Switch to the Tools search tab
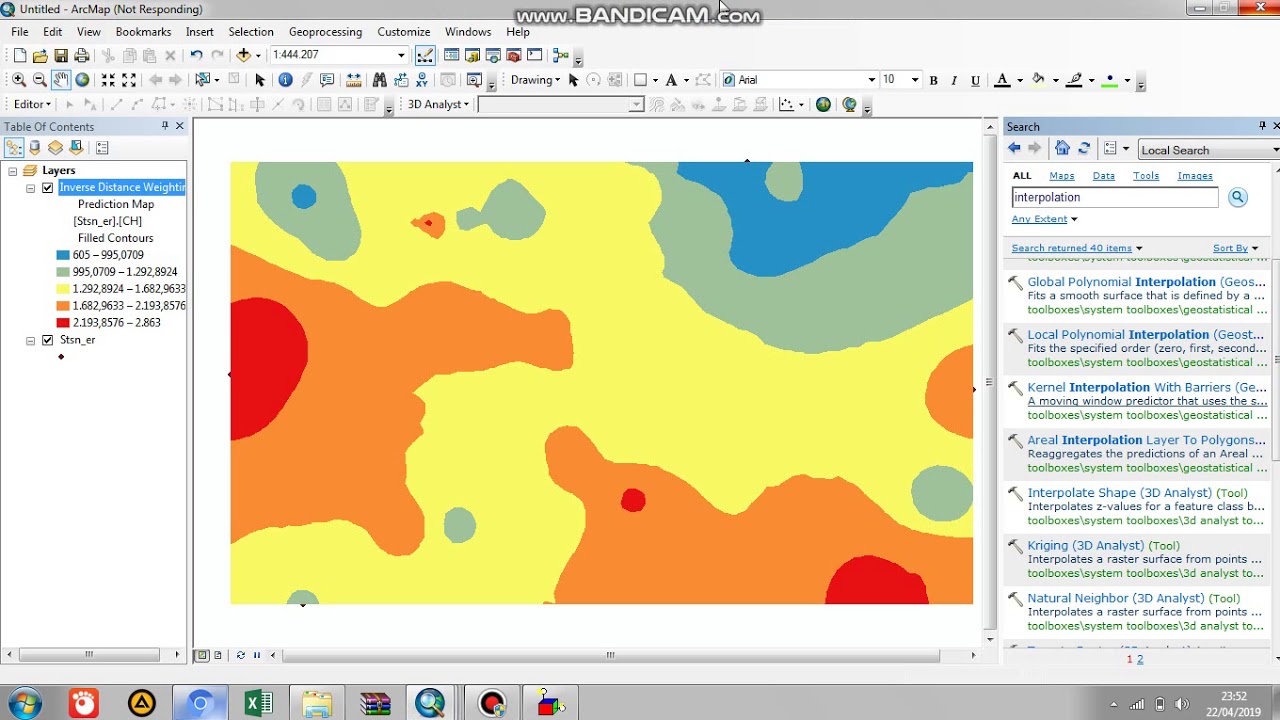This screenshot has height=720, width=1280. tap(1145, 176)
